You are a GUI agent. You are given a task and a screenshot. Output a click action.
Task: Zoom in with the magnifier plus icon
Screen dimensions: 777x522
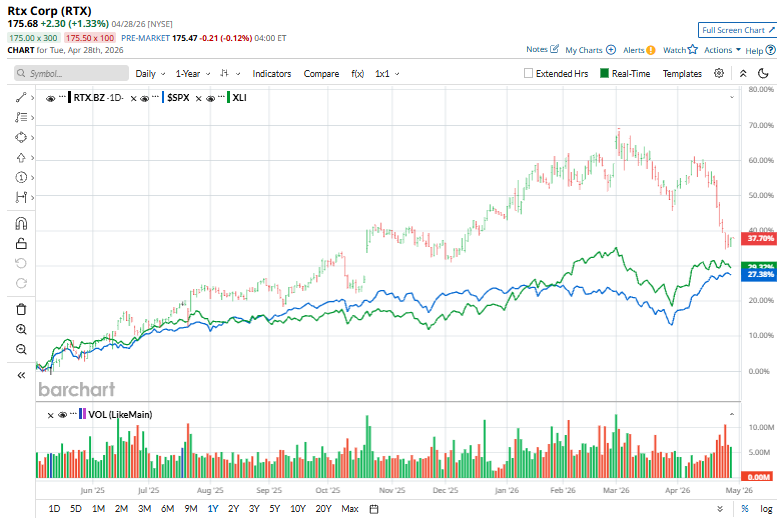coord(21,329)
